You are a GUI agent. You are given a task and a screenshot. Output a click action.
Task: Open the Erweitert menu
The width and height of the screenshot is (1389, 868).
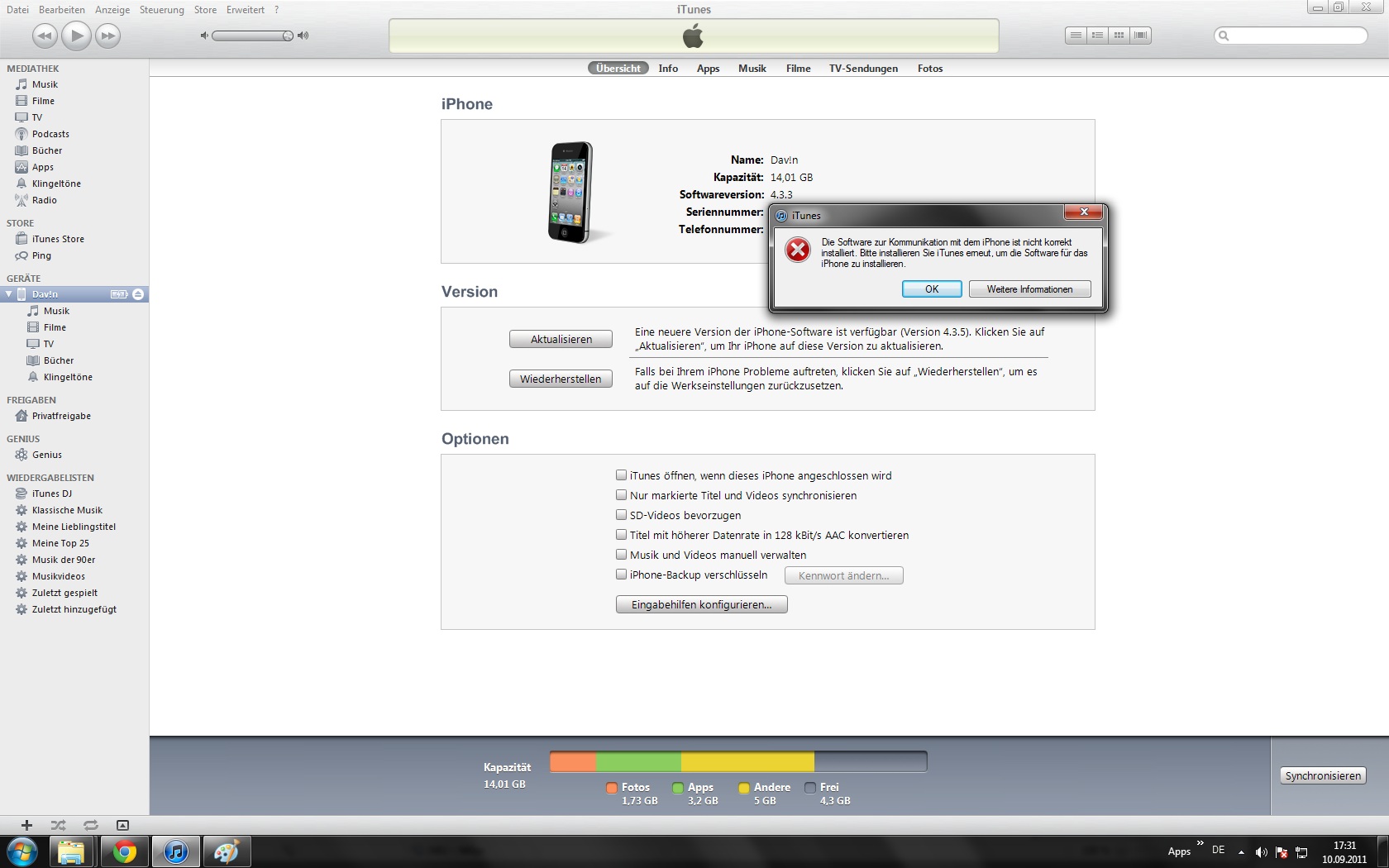[246, 10]
